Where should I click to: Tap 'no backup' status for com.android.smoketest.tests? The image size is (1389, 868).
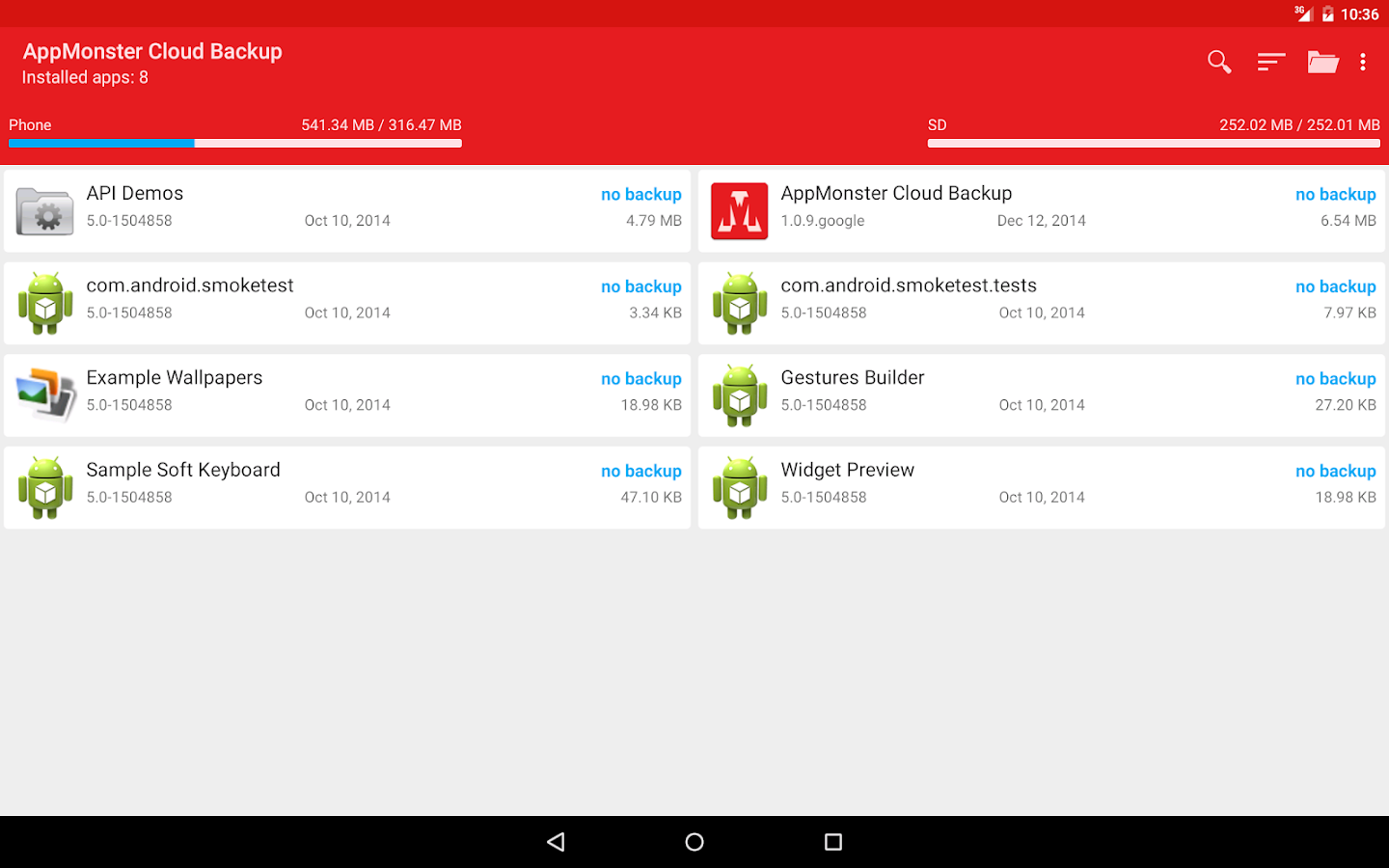(x=1336, y=287)
